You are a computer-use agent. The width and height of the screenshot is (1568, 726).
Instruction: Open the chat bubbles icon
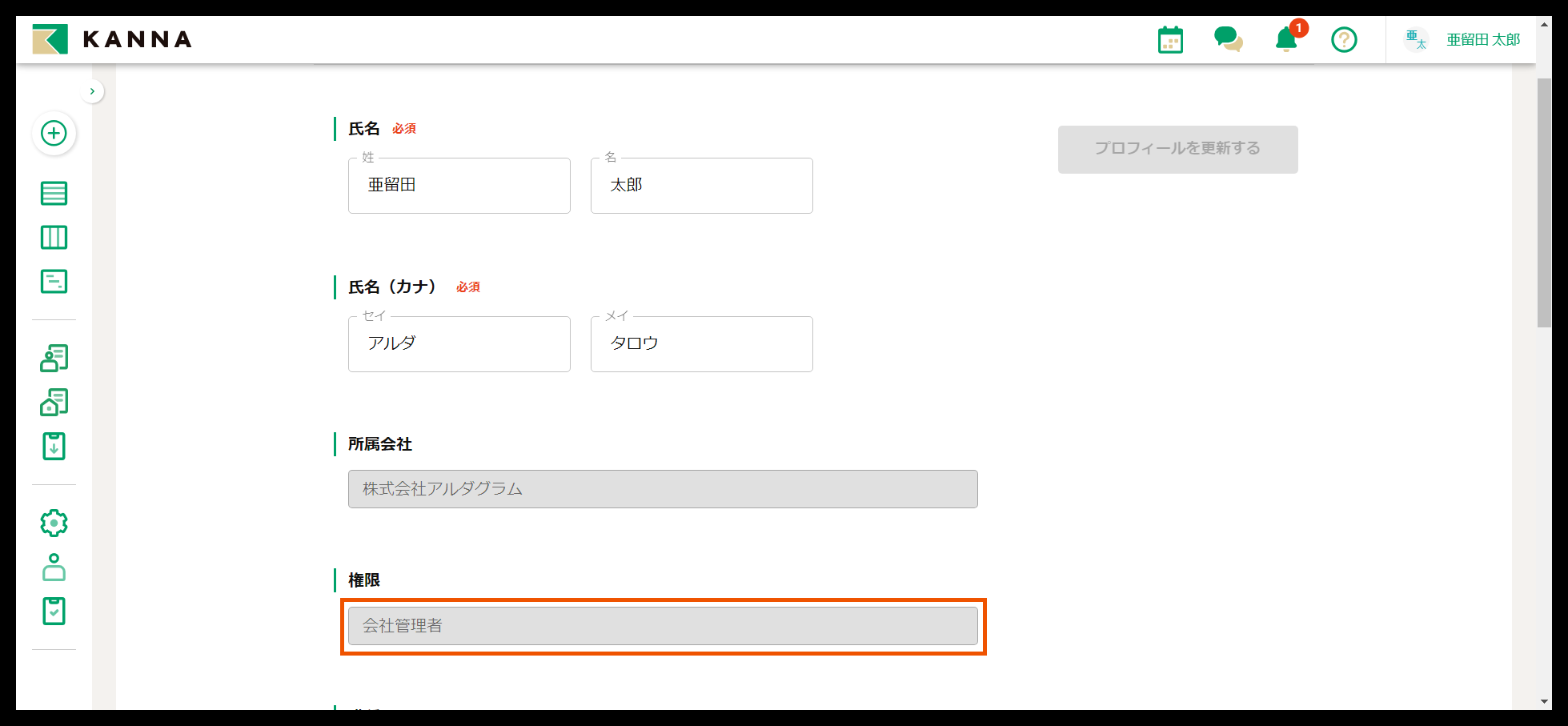1228,38
